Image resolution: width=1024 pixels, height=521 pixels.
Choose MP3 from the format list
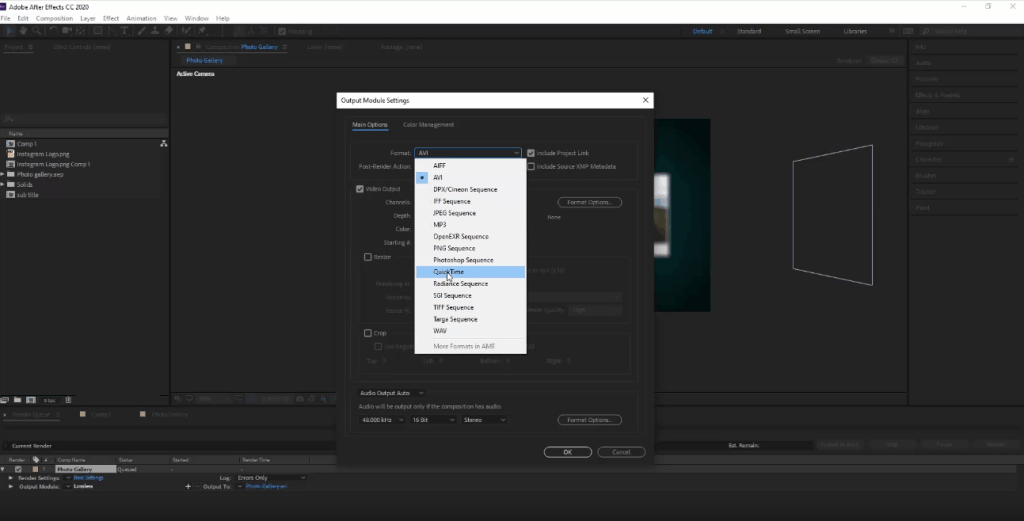[470, 225]
